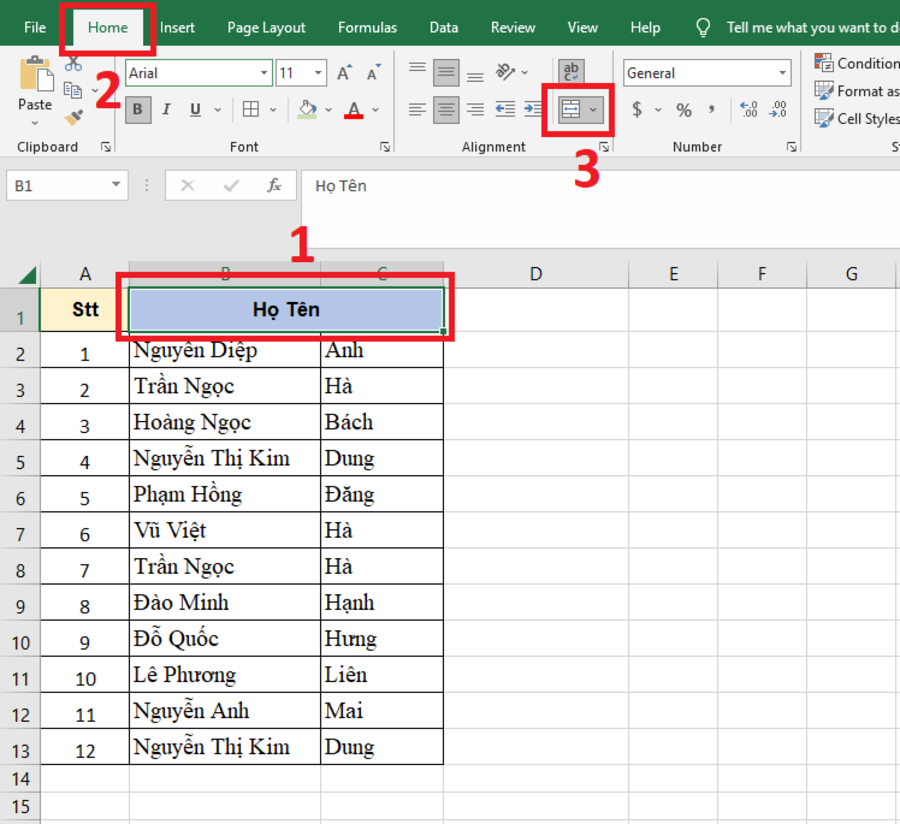This screenshot has width=900, height=824.
Task: Open Cell Styles
Action: pyautogui.click(x=856, y=118)
